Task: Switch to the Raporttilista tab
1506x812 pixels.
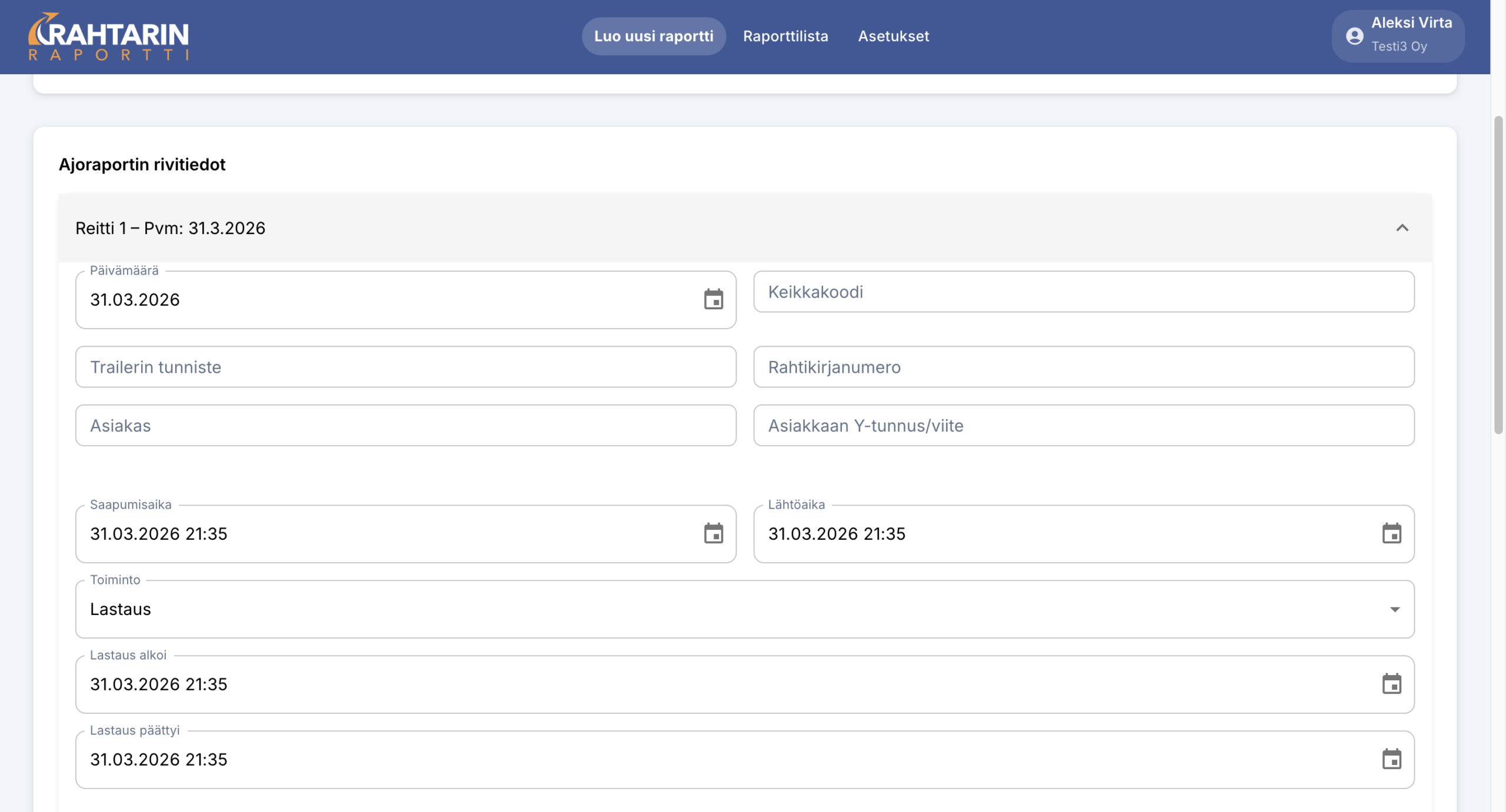Action: click(785, 36)
